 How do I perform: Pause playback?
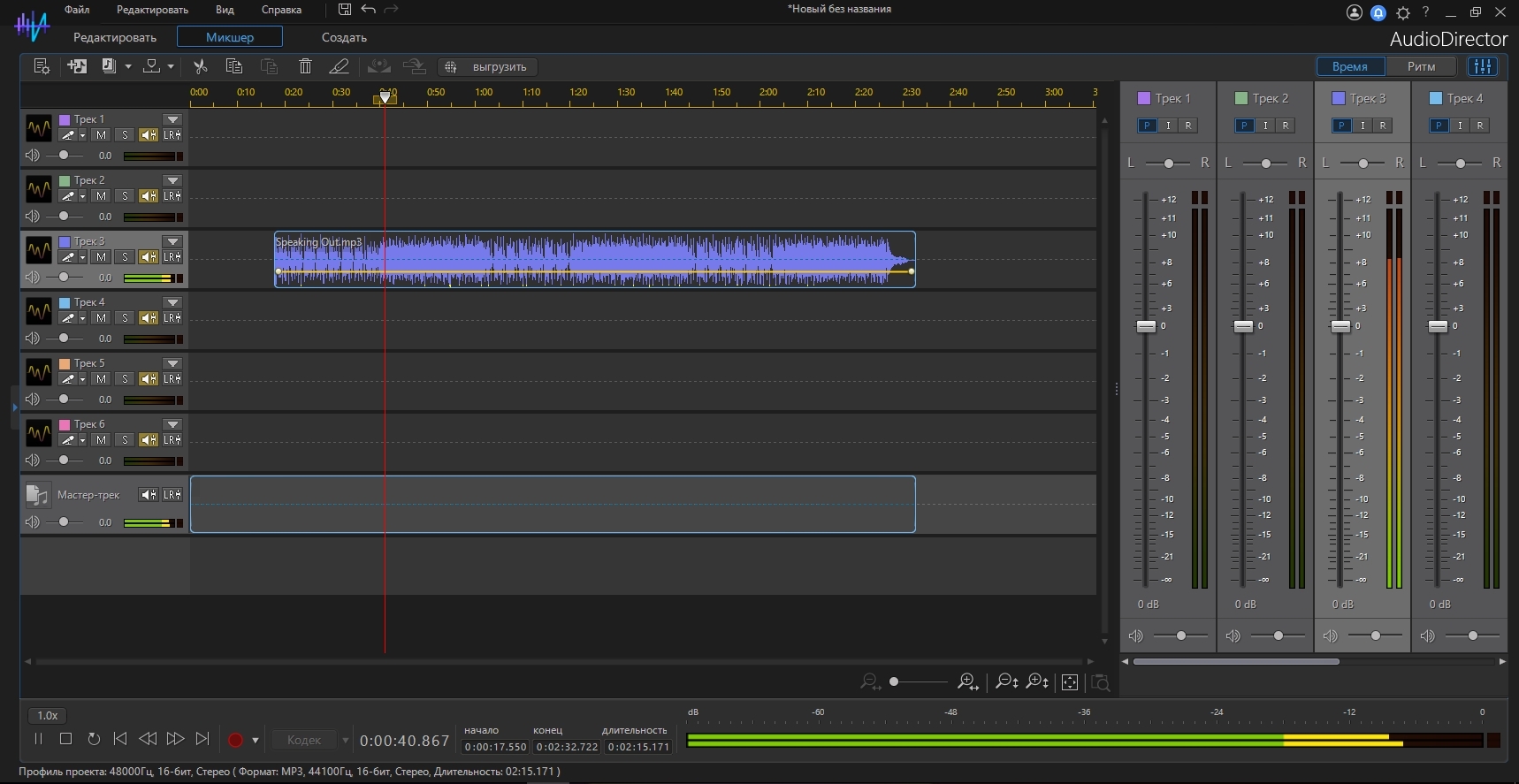pos(38,739)
